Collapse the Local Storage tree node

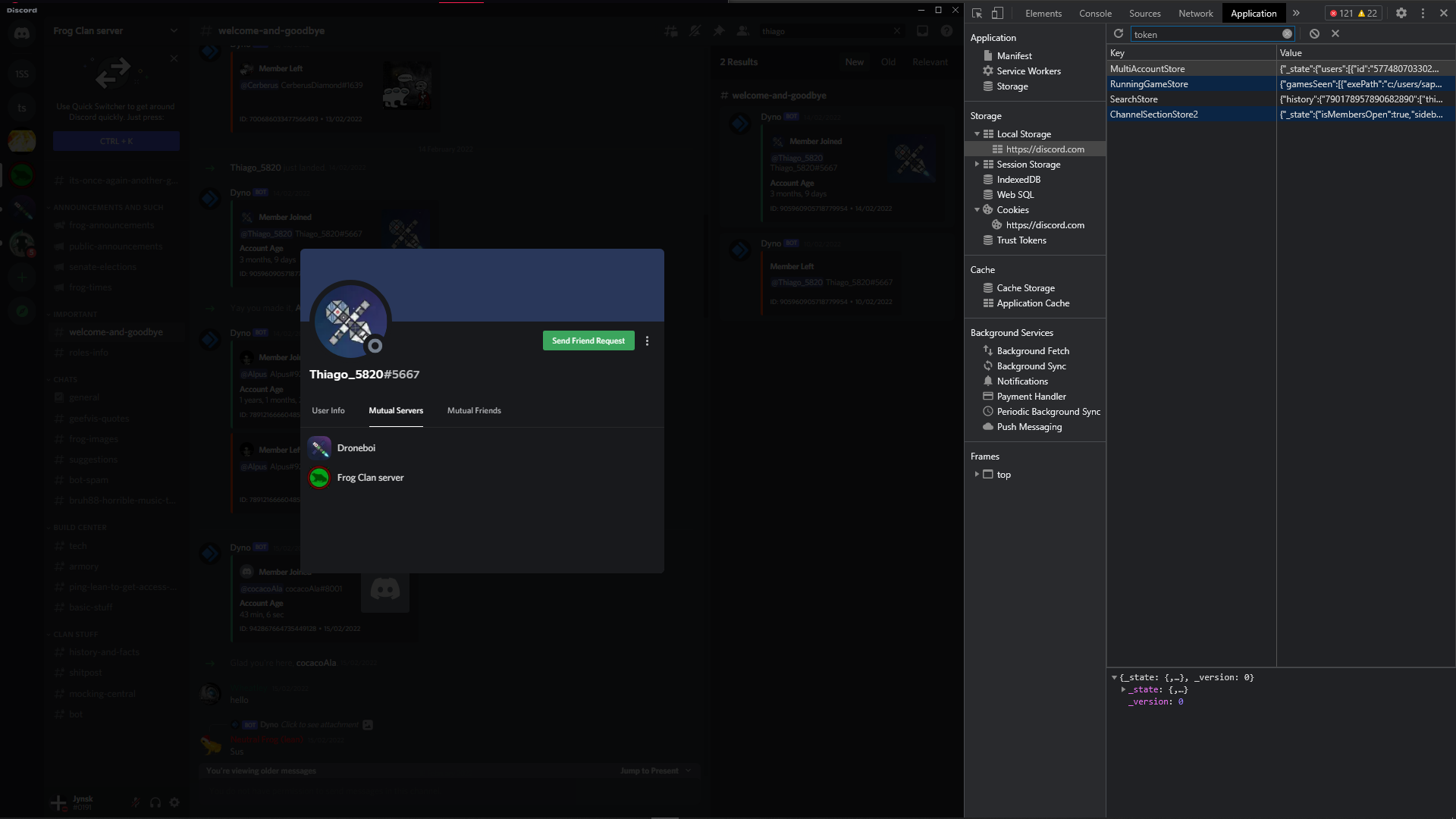[977, 134]
